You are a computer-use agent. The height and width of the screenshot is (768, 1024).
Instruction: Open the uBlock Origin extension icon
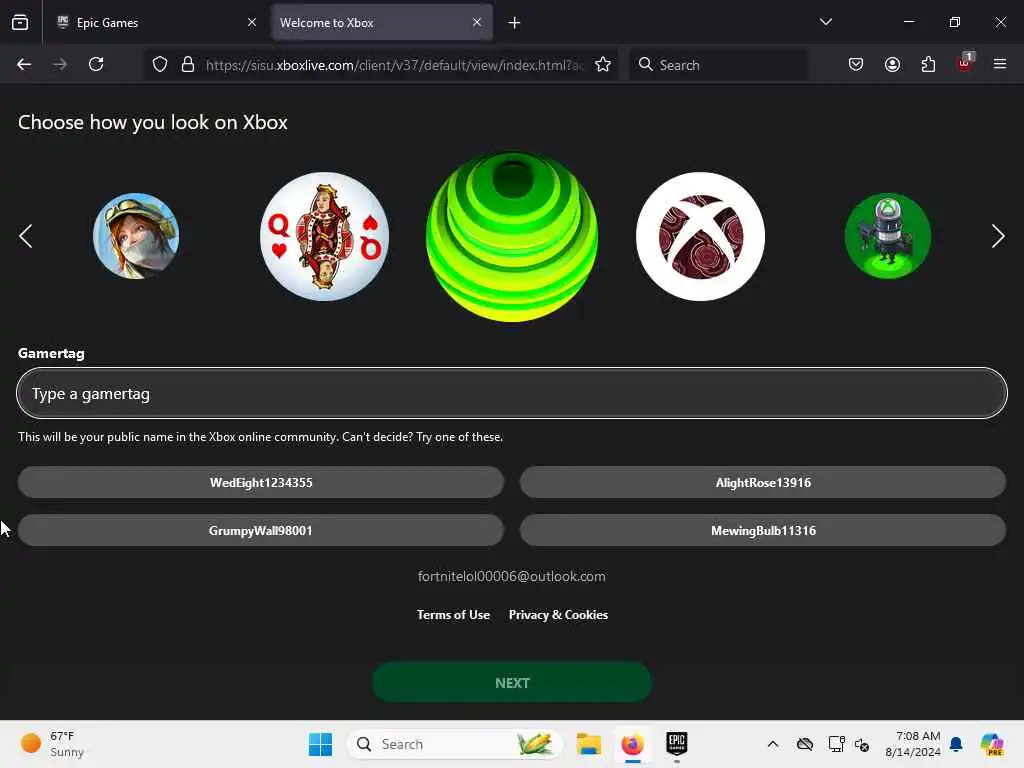click(x=965, y=63)
